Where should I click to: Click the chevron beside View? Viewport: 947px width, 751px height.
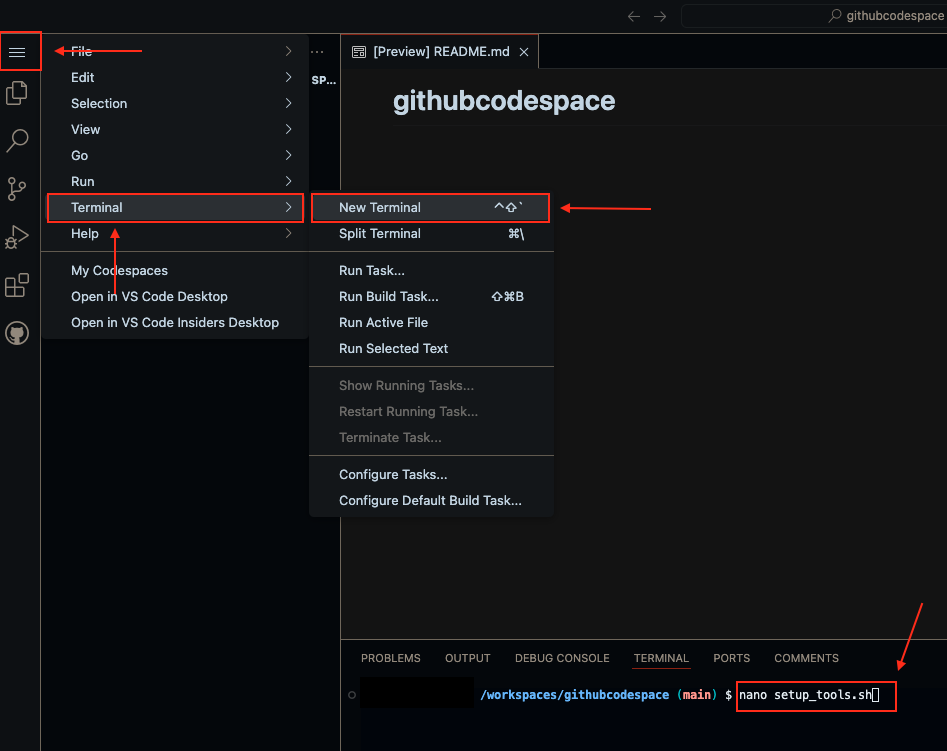[x=289, y=129]
